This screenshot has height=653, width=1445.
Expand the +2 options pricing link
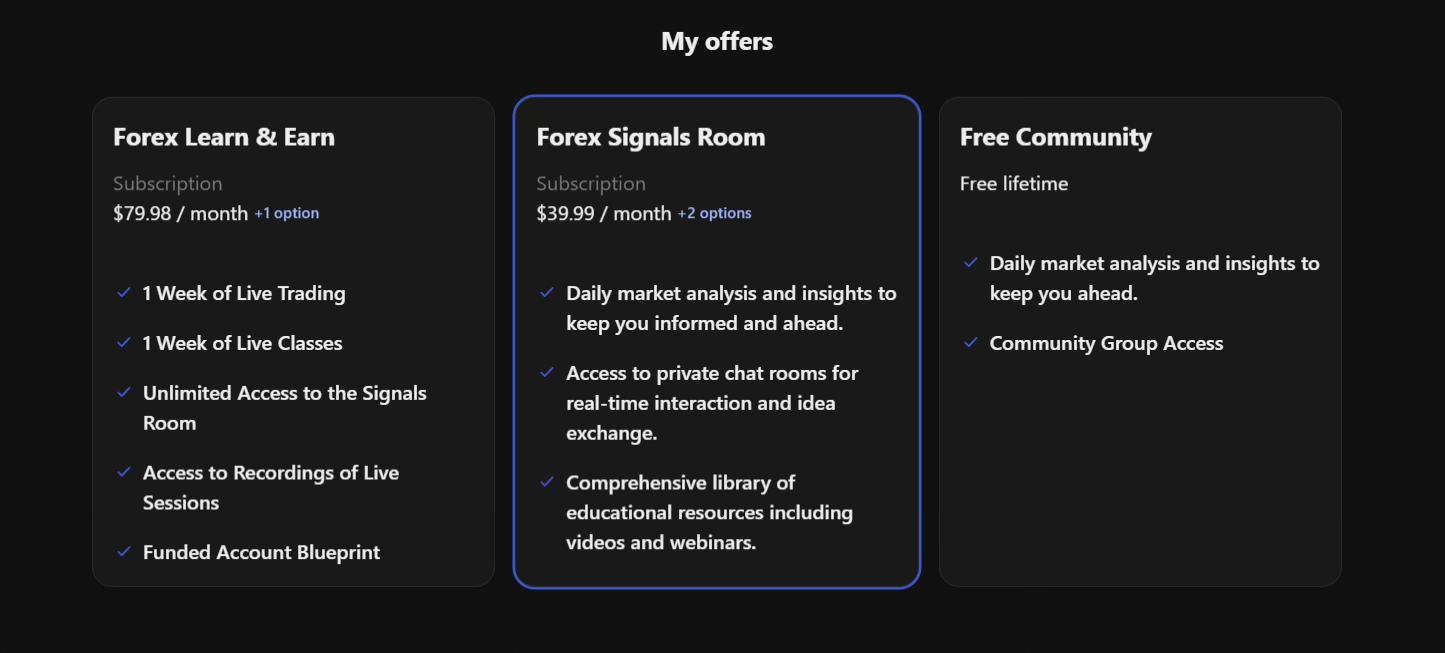point(714,213)
